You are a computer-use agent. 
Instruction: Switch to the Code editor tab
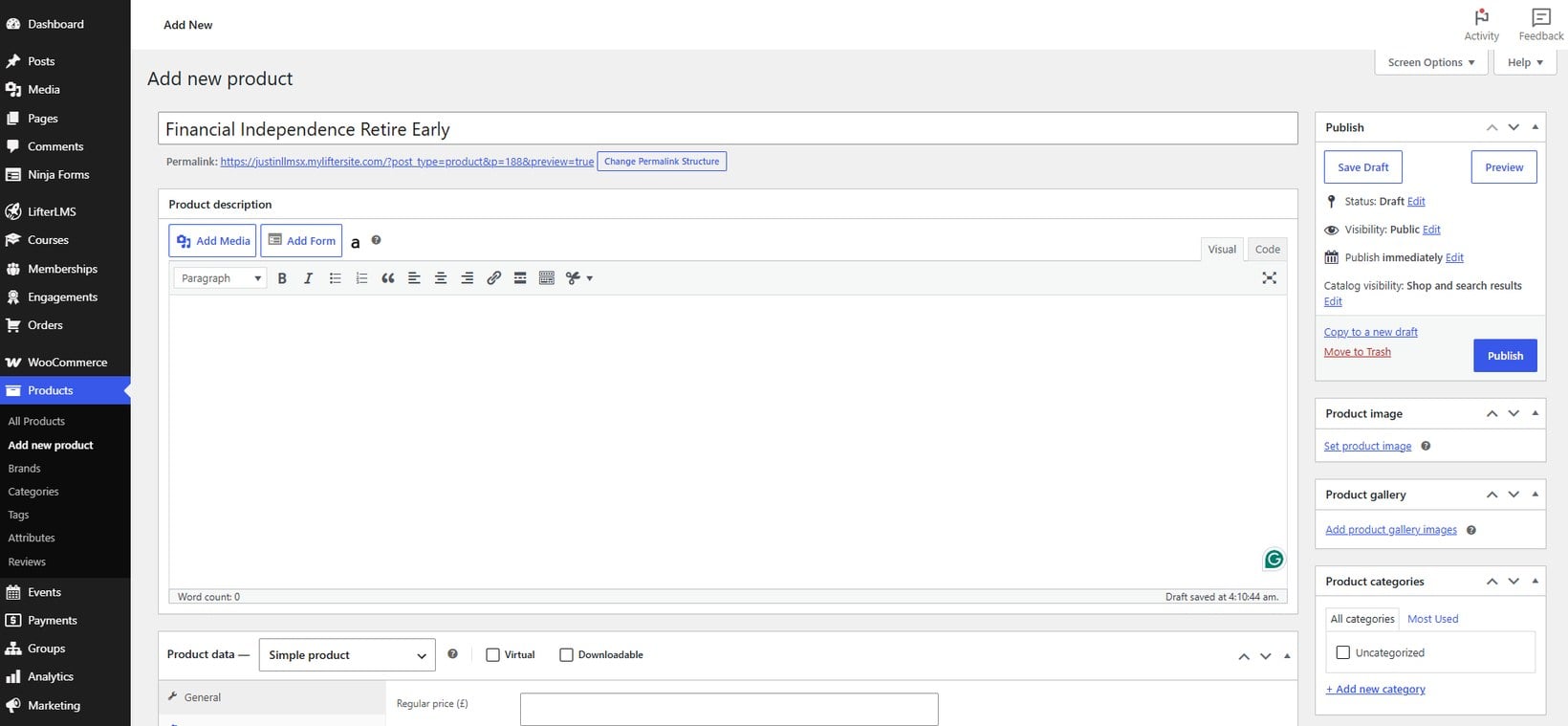click(1268, 250)
